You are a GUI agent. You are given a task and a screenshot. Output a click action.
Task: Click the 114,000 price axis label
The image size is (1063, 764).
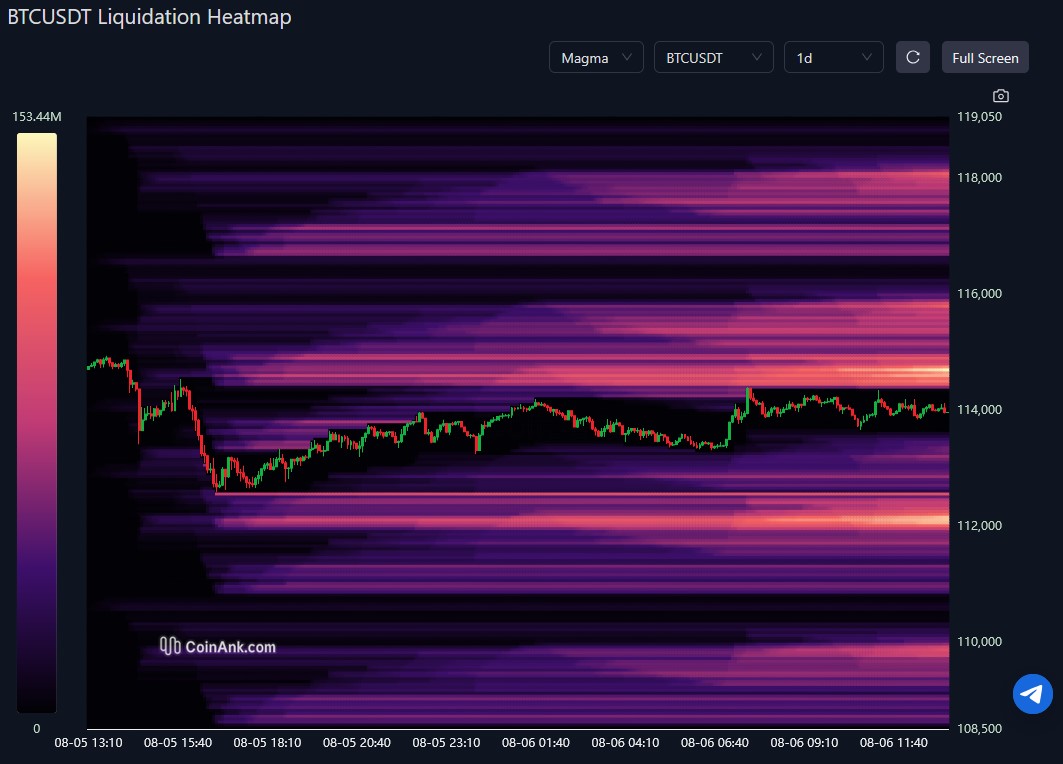pos(979,409)
